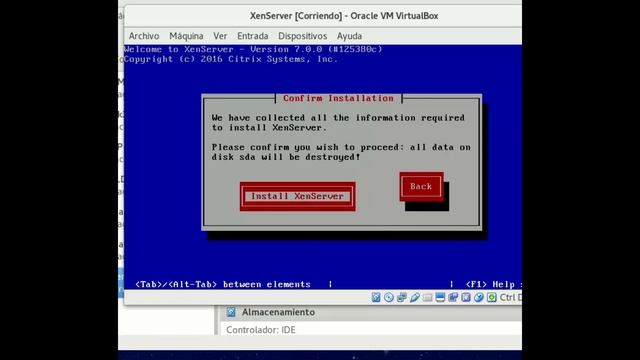Confirm with Install XenServer button
The image size is (640, 360).
point(298,196)
